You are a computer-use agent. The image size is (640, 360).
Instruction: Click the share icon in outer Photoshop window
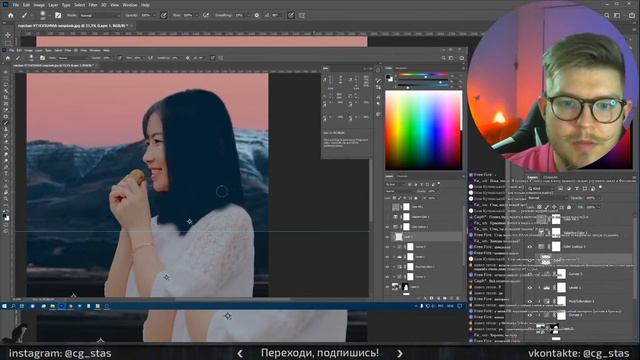tap(632, 15)
